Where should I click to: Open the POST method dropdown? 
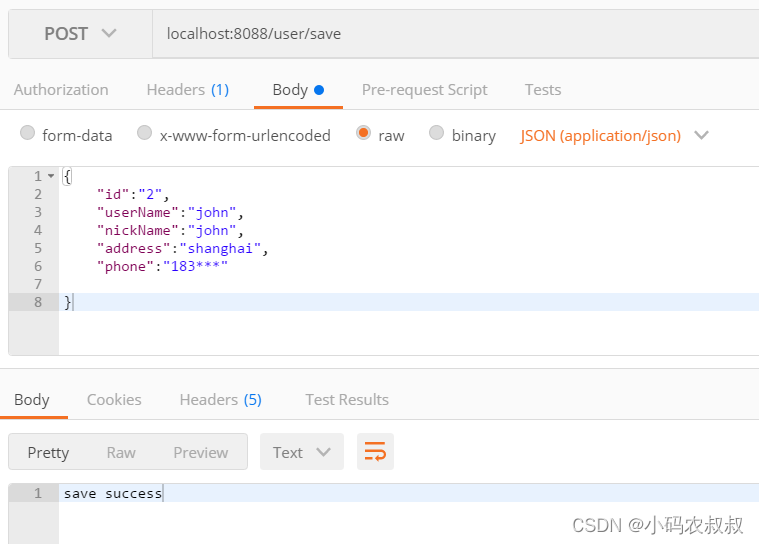click(80, 34)
